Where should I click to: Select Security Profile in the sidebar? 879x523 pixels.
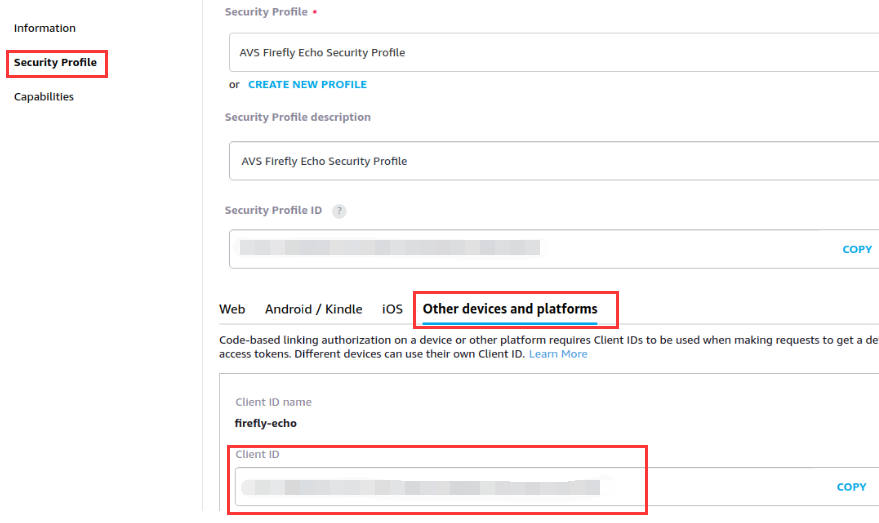(55, 62)
